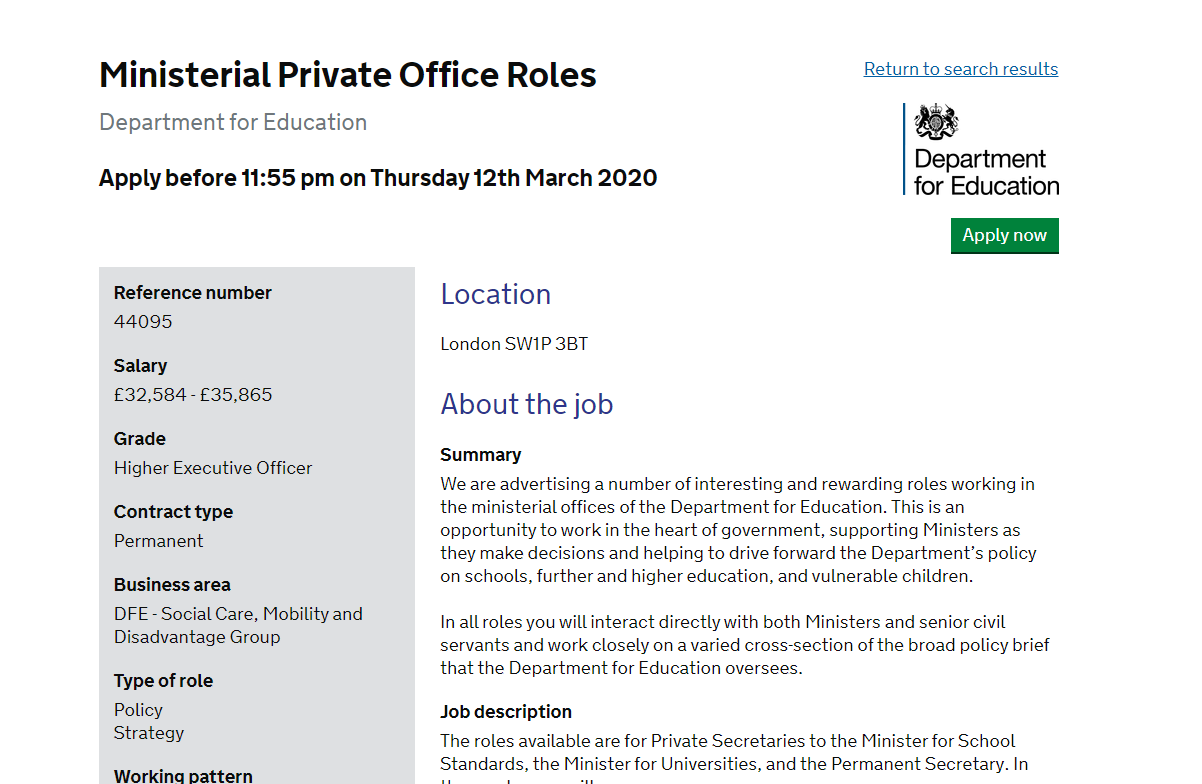Click the Ministerial Private Office Roles heading
Image resolution: width=1202 pixels, height=784 pixels.
(348, 75)
